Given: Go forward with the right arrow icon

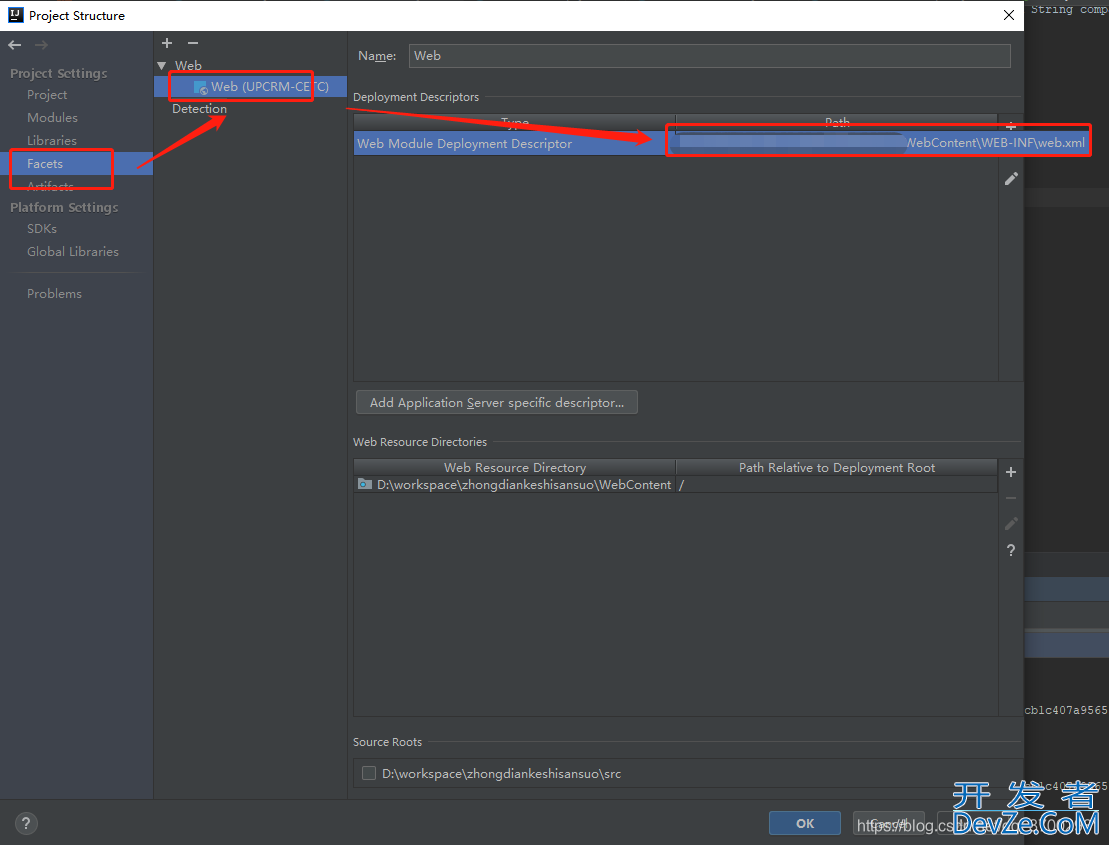Looking at the screenshot, I should [42, 45].
